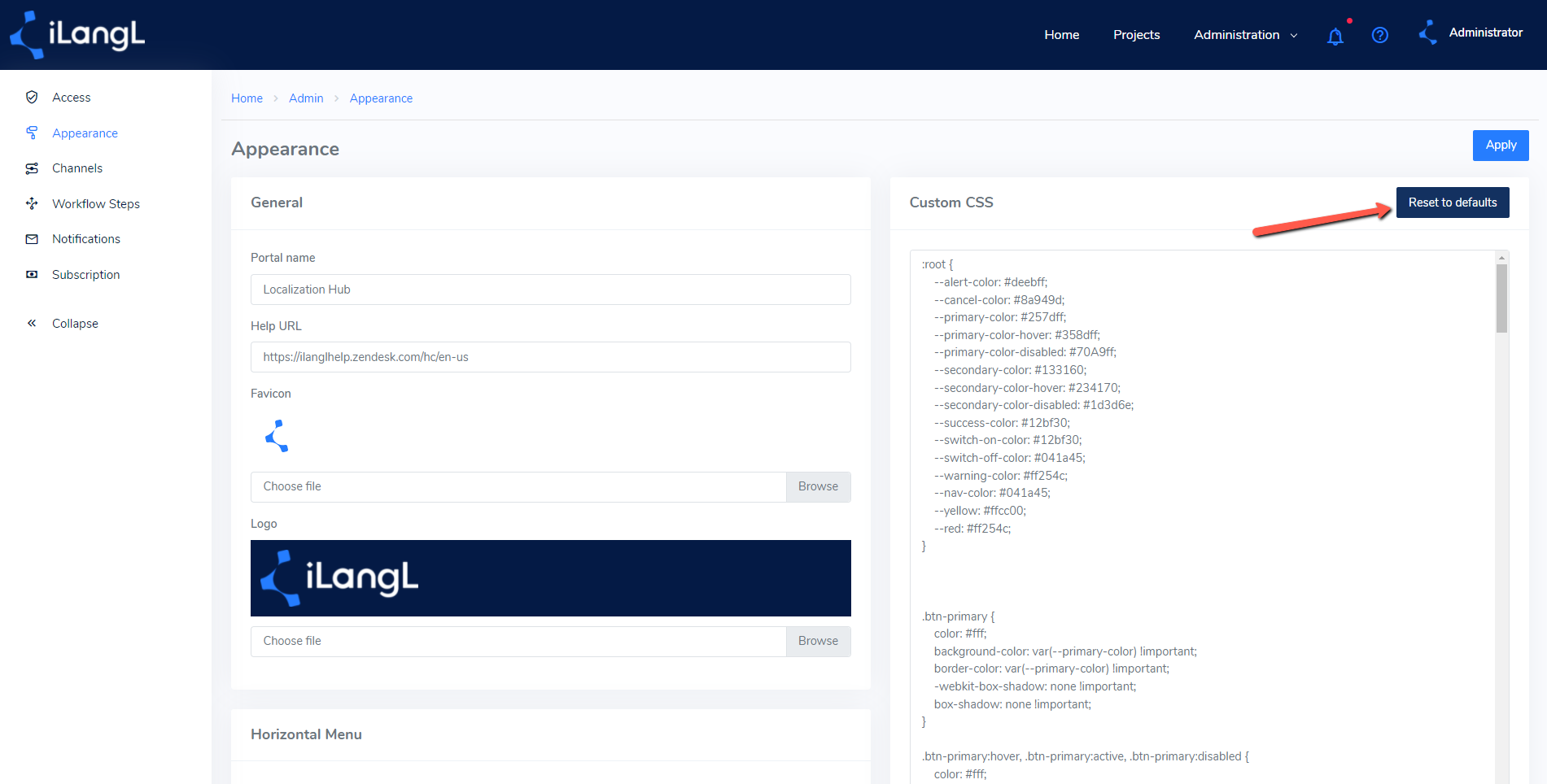Select Channels in the sidebar
The height and width of the screenshot is (784, 1547).
click(x=77, y=168)
